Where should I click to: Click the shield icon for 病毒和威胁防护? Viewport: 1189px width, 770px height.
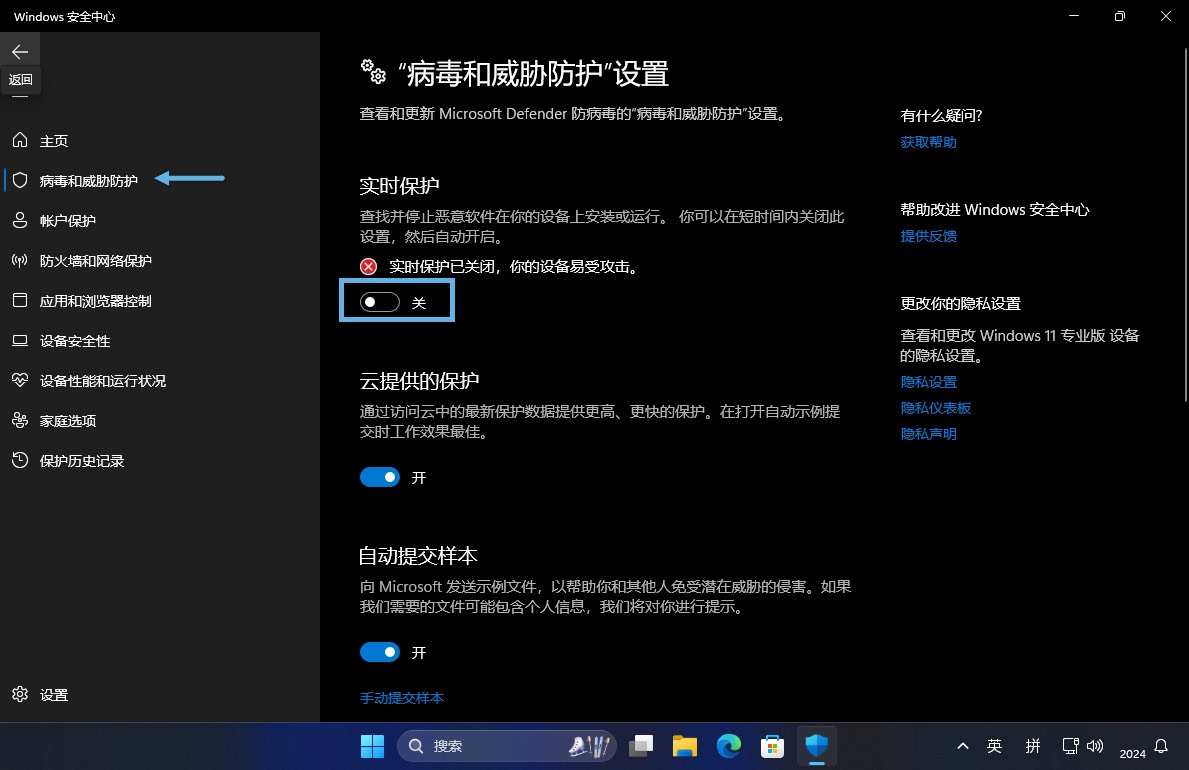(x=20, y=181)
